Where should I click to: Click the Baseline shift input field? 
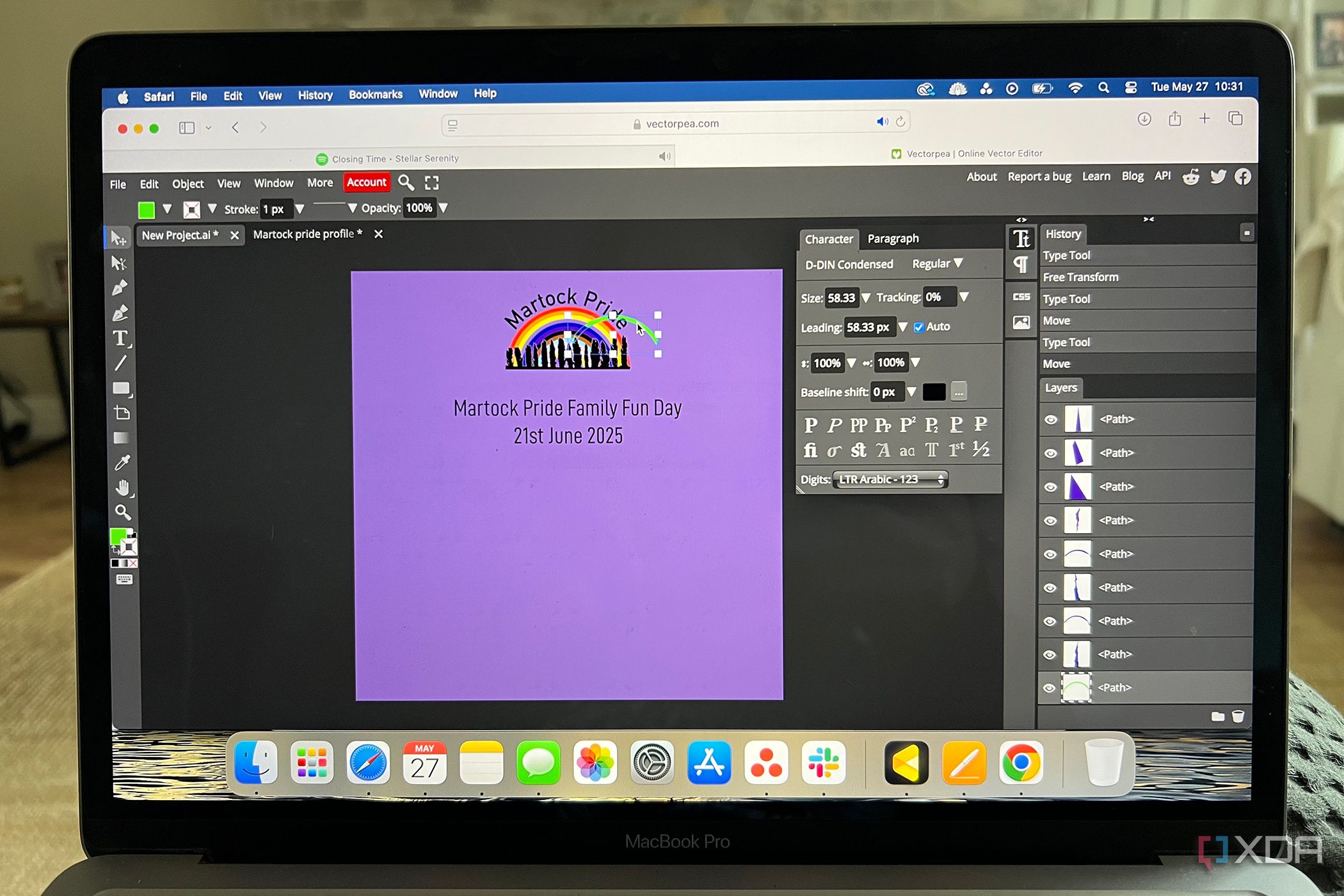[886, 392]
